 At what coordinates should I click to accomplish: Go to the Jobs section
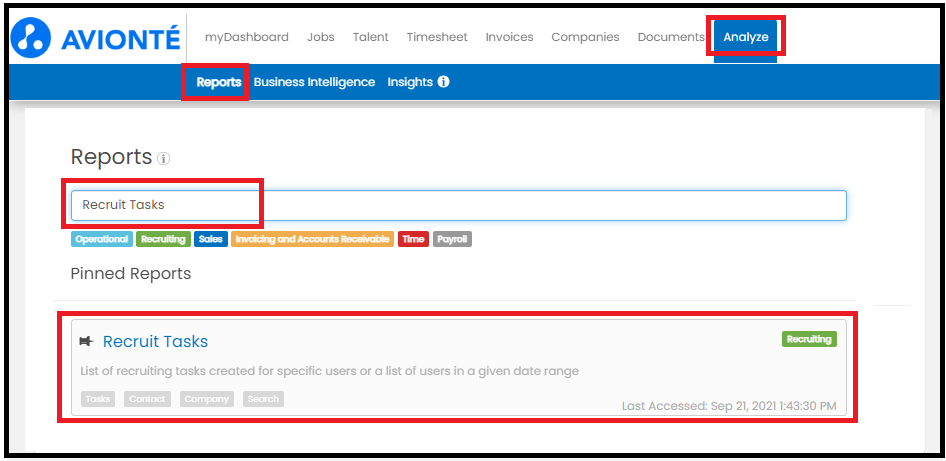pyautogui.click(x=320, y=37)
